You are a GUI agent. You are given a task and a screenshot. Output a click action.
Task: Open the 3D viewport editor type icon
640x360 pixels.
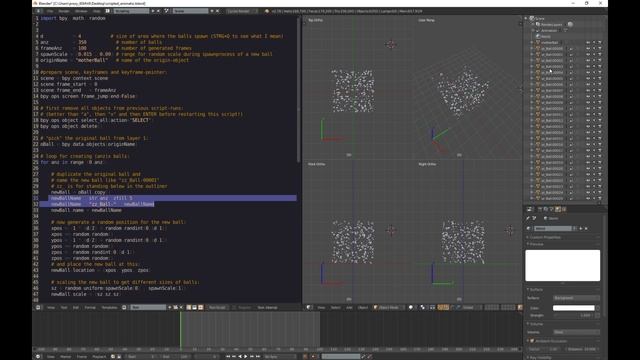(x=309, y=307)
